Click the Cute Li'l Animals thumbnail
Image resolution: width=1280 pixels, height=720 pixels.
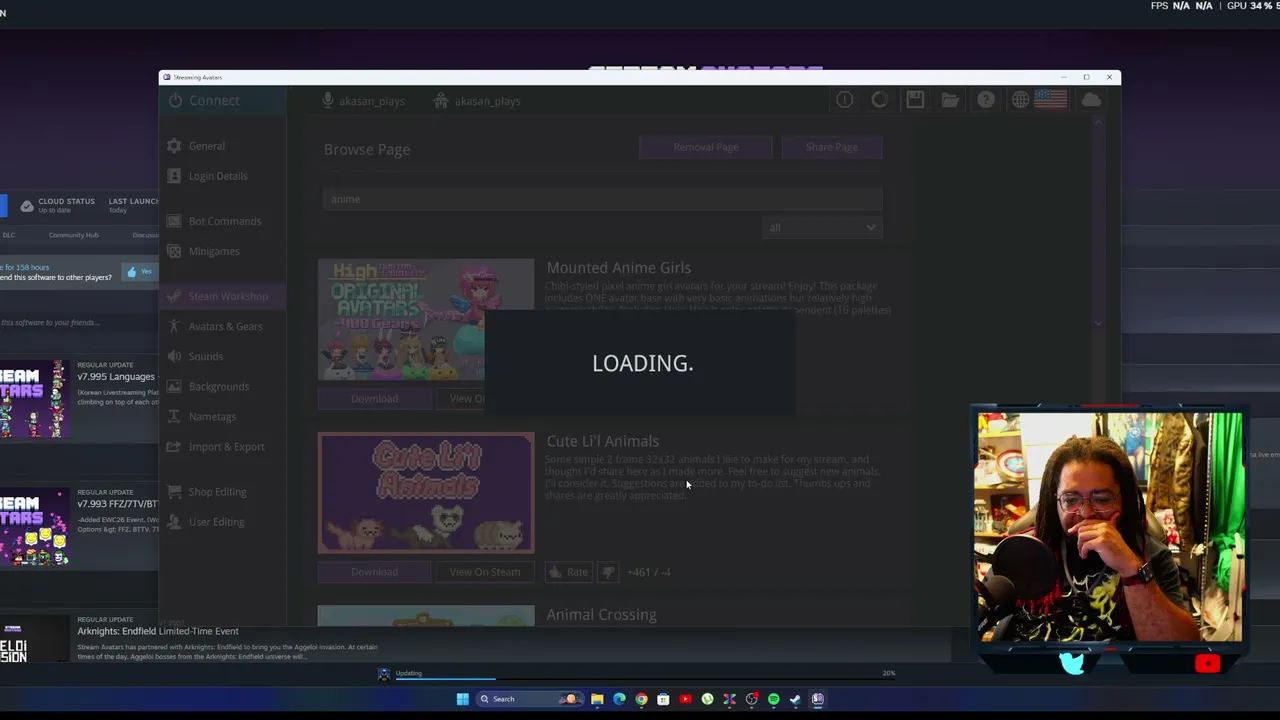tap(426, 493)
